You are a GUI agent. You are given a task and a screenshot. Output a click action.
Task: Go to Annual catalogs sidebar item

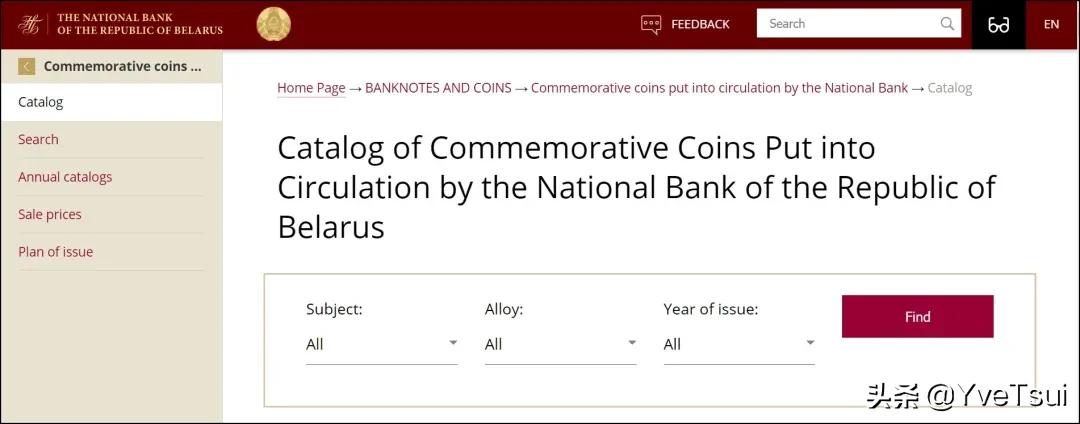pos(65,177)
